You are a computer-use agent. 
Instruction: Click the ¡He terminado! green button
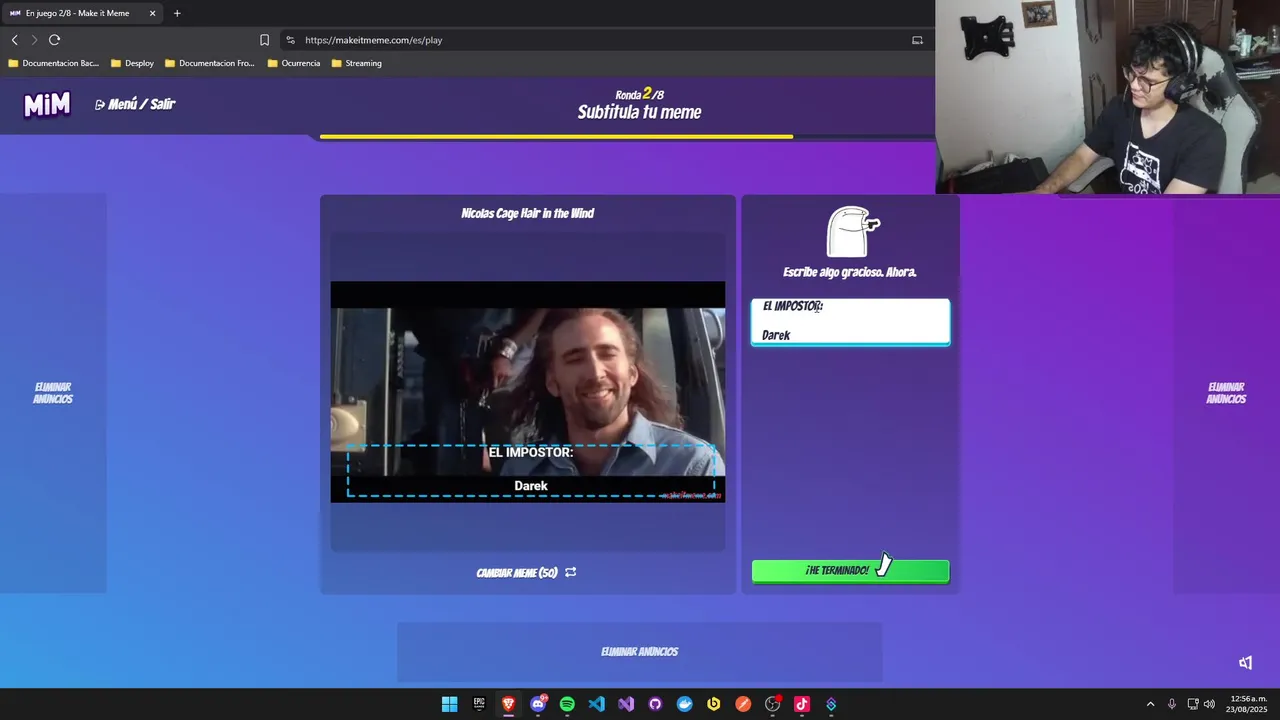coord(850,570)
